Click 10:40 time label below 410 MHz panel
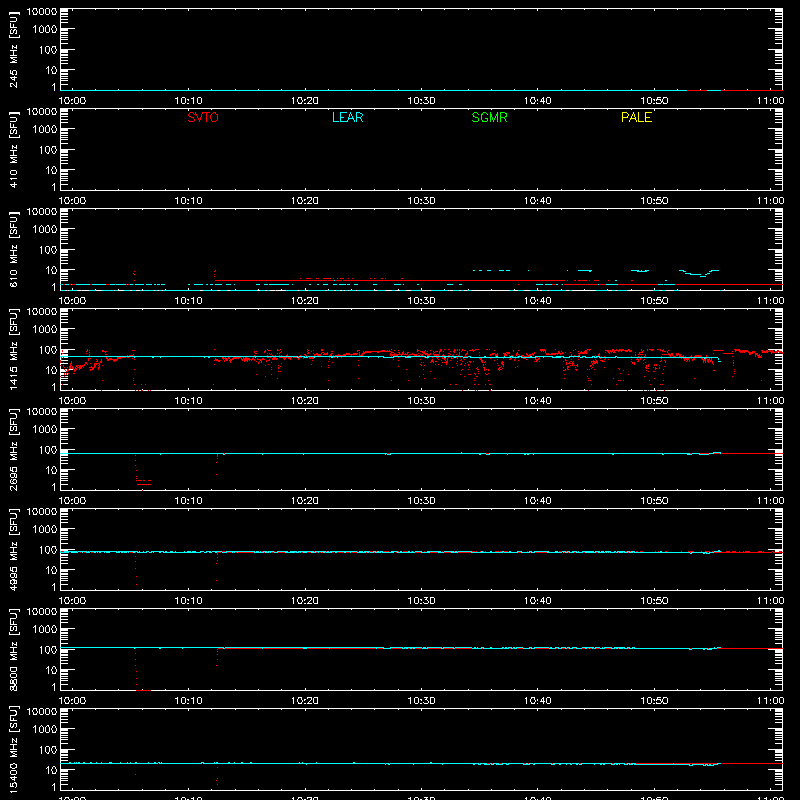This screenshot has height=800, width=800. click(538, 201)
